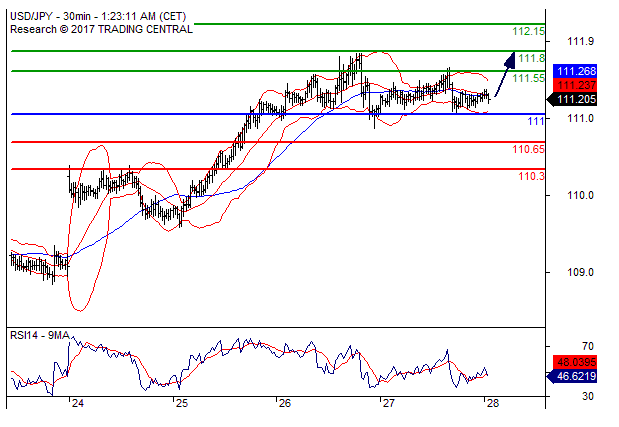Select the 110.65 support level label
Viewport: 619px width, 427px height.
[x=528, y=149]
